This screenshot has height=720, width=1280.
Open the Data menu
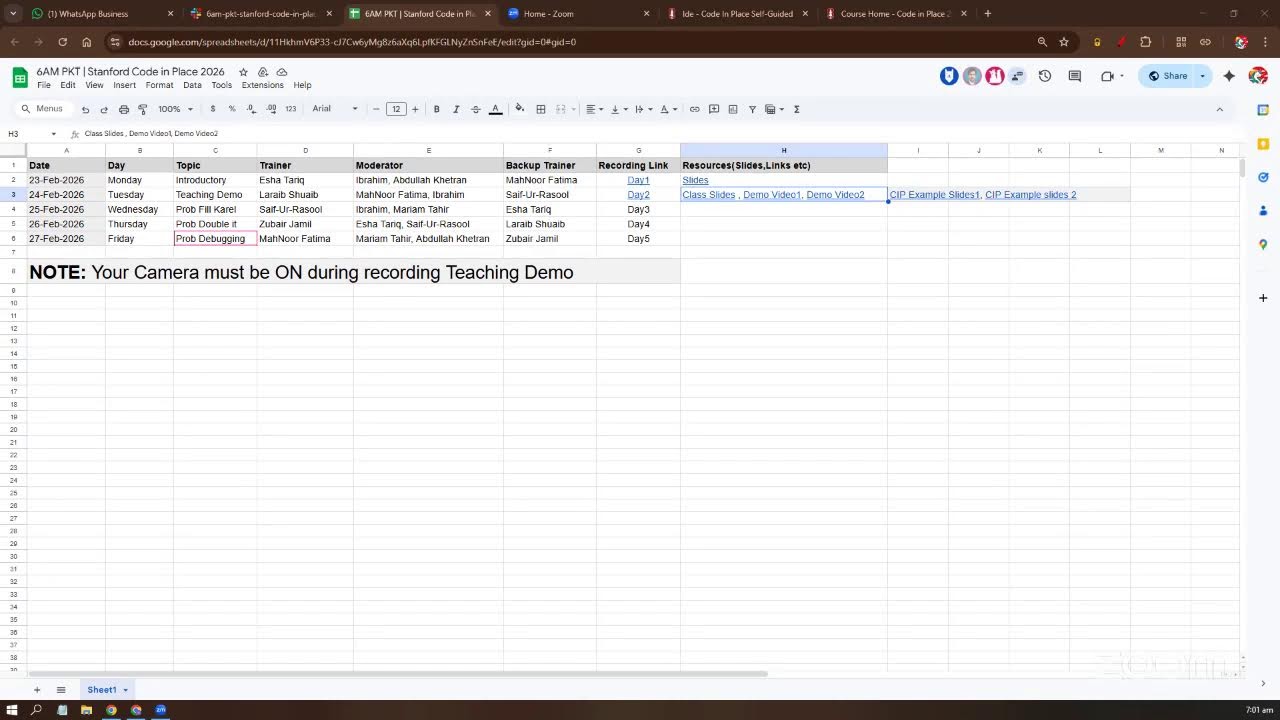pyautogui.click(x=192, y=85)
